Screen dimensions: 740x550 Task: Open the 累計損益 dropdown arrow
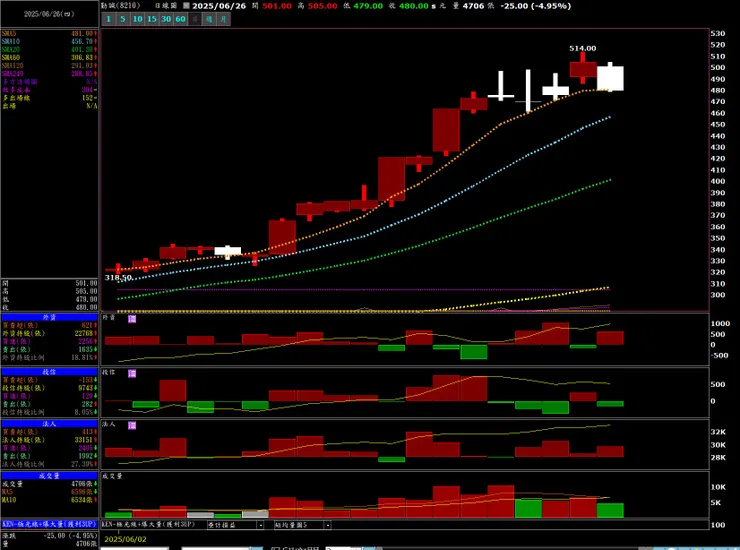click(260, 525)
